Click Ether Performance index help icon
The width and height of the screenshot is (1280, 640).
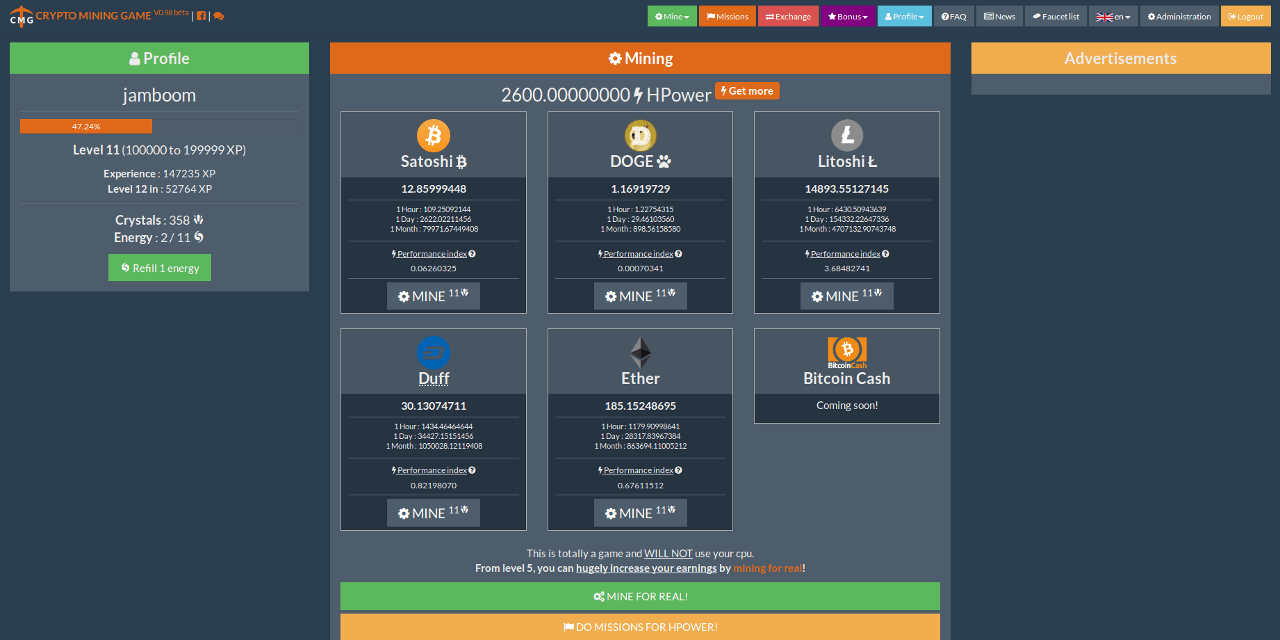point(679,470)
